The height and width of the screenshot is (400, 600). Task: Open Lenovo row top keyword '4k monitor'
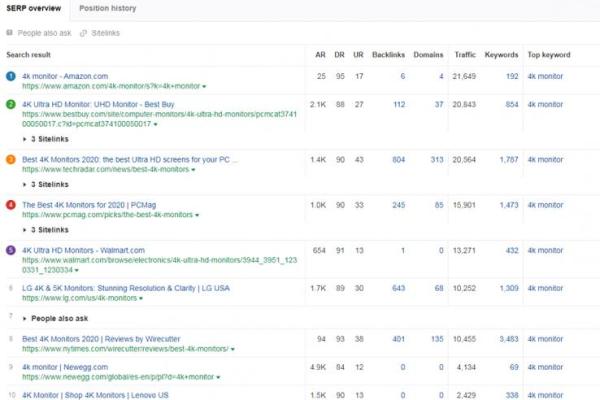click(545, 395)
